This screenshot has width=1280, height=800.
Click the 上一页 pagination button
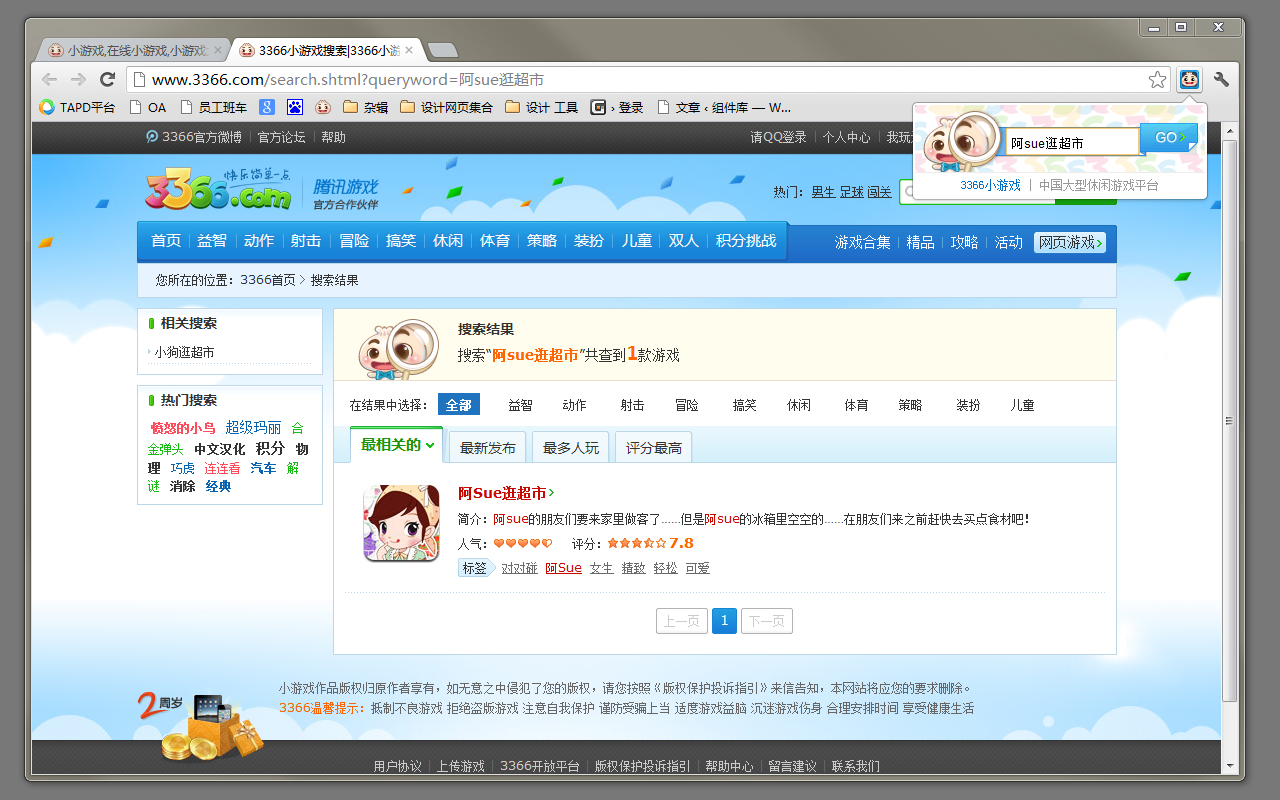[x=682, y=621]
